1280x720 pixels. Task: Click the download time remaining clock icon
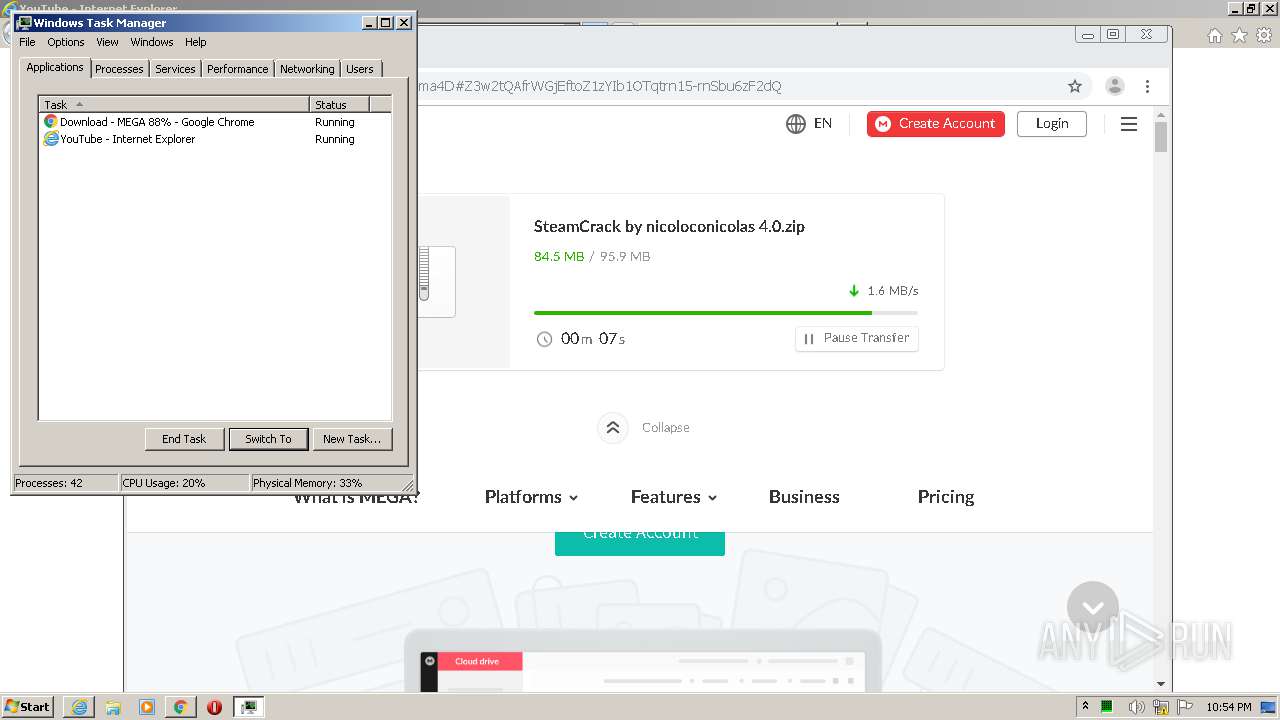tap(544, 339)
